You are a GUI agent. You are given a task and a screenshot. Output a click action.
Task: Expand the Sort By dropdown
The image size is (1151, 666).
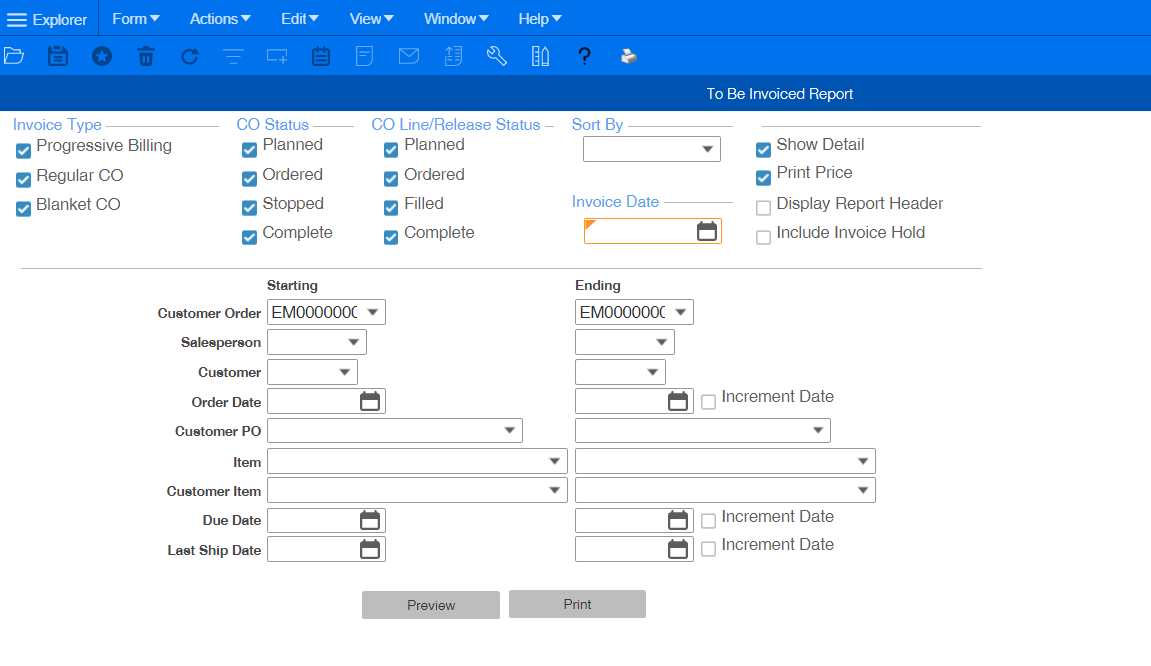coord(708,149)
